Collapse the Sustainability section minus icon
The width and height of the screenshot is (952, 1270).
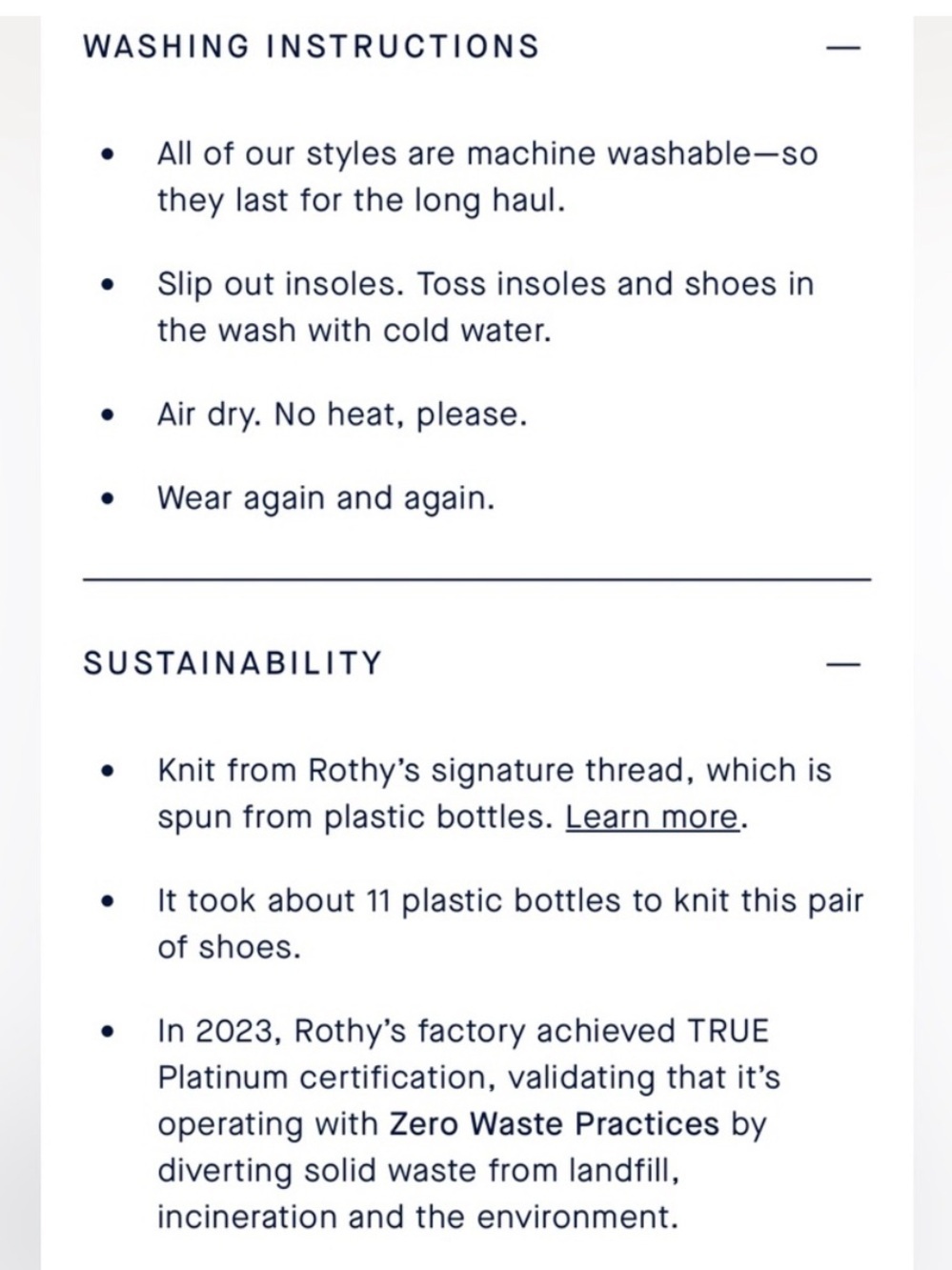tap(843, 663)
